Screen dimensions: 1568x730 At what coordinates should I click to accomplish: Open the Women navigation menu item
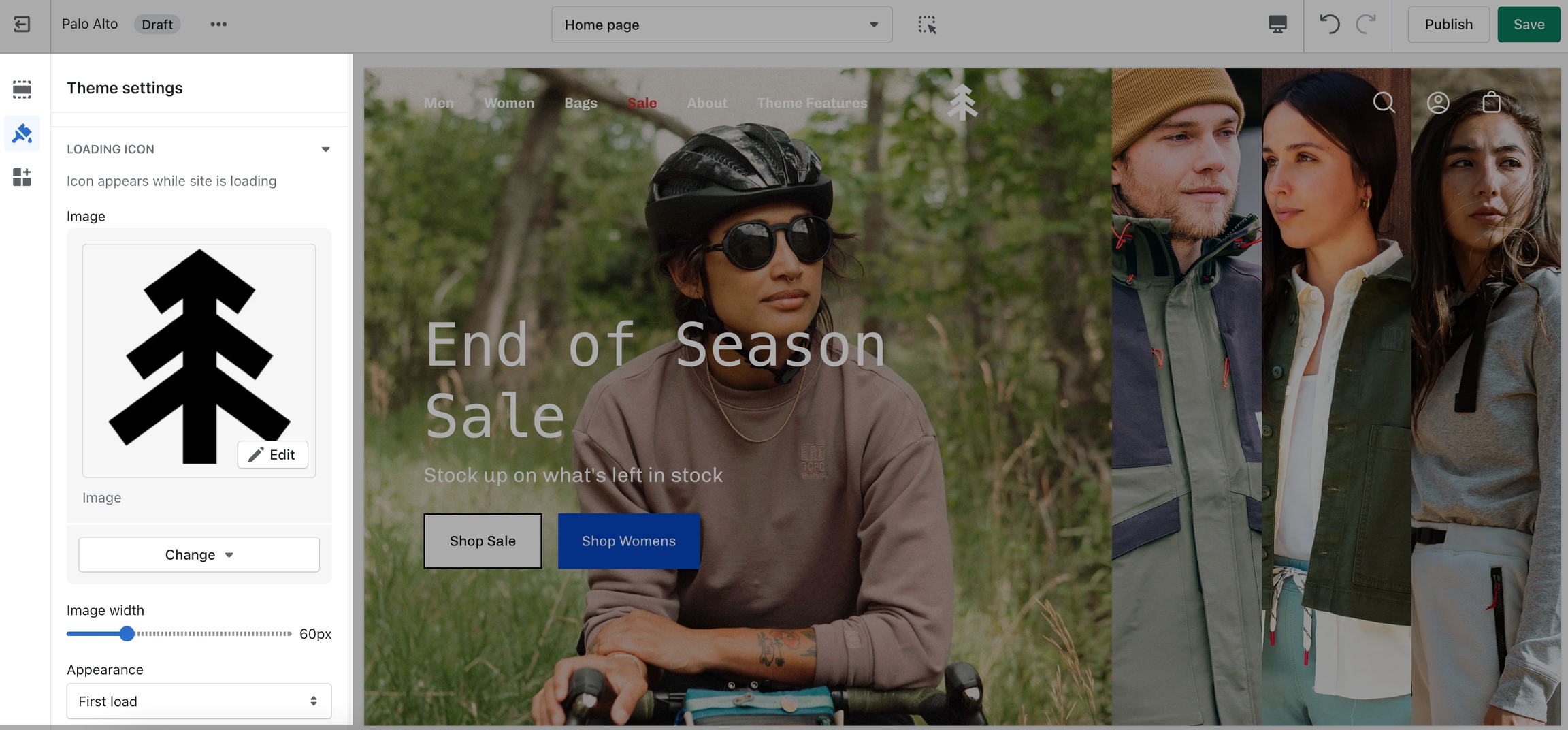(508, 103)
